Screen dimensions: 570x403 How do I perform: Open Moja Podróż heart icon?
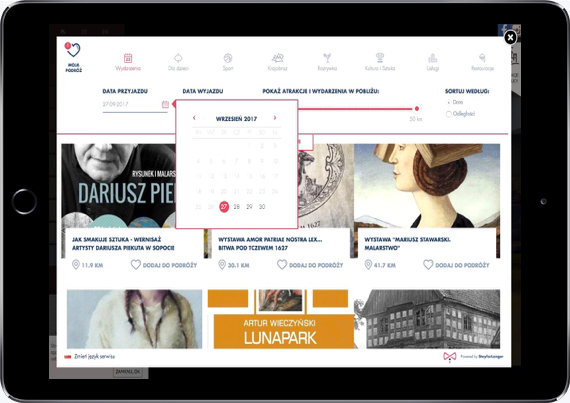[73, 50]
